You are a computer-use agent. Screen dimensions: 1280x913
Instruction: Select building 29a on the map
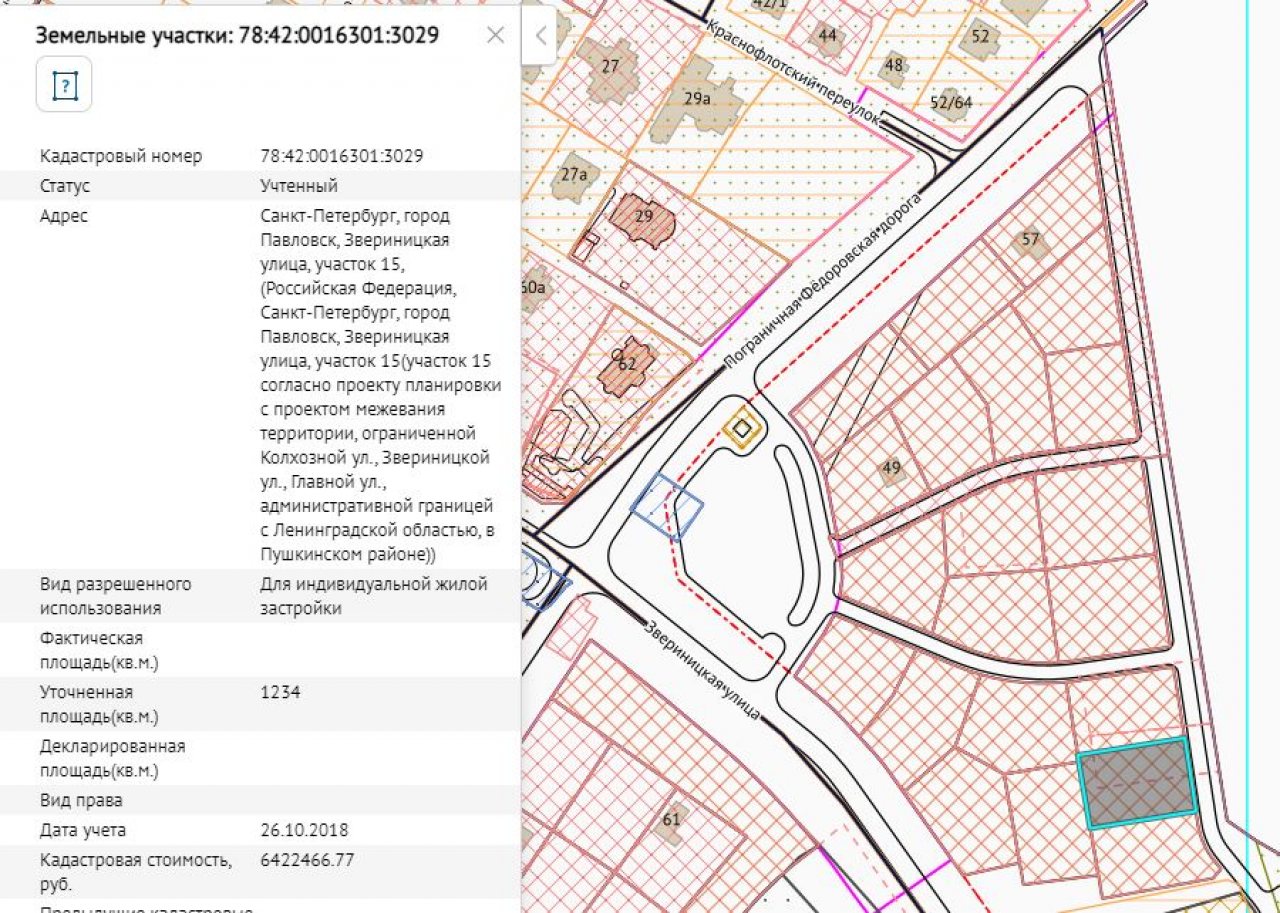[x=699, y=98]
